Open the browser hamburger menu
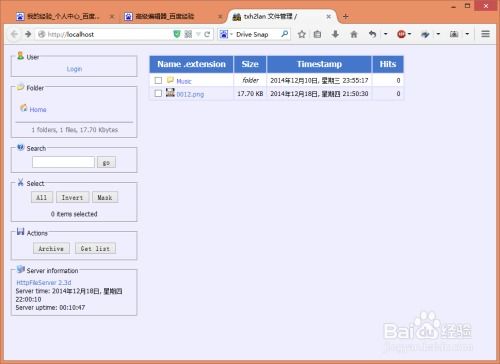500x364 pixels. click(x=485, y=34)
